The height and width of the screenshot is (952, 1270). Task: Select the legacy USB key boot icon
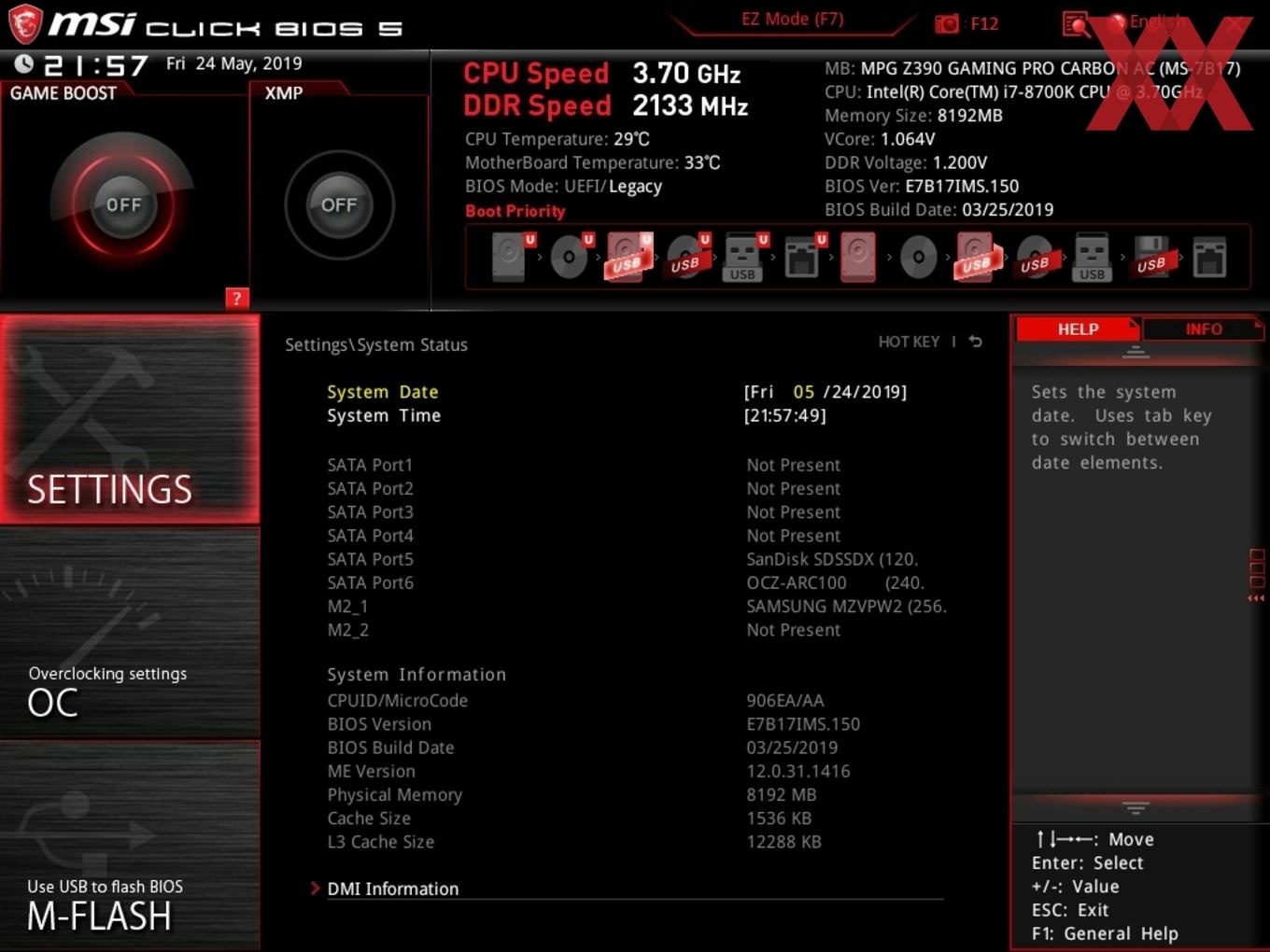(x=1092, y=257)
